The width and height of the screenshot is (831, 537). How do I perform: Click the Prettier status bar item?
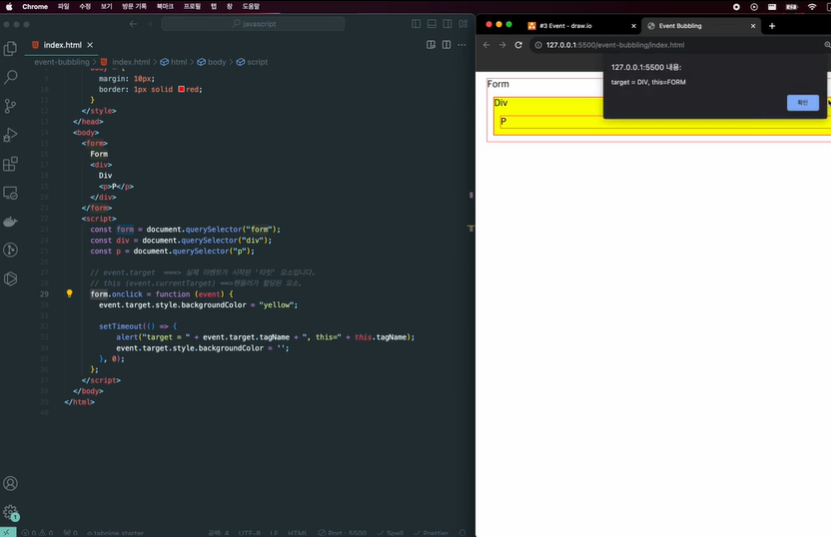[x=430, y=533]
